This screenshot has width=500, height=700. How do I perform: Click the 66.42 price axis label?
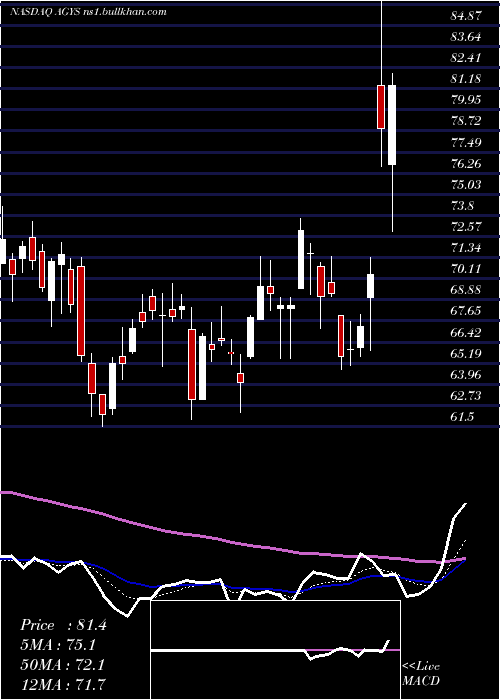pyautogui.click(x=466, y=333)
